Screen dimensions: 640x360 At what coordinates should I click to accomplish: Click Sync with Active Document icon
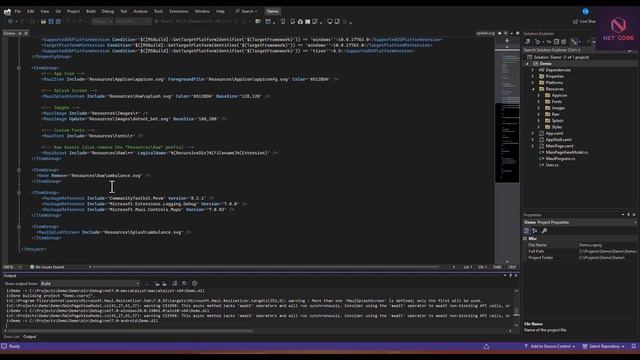coord(549,42)
